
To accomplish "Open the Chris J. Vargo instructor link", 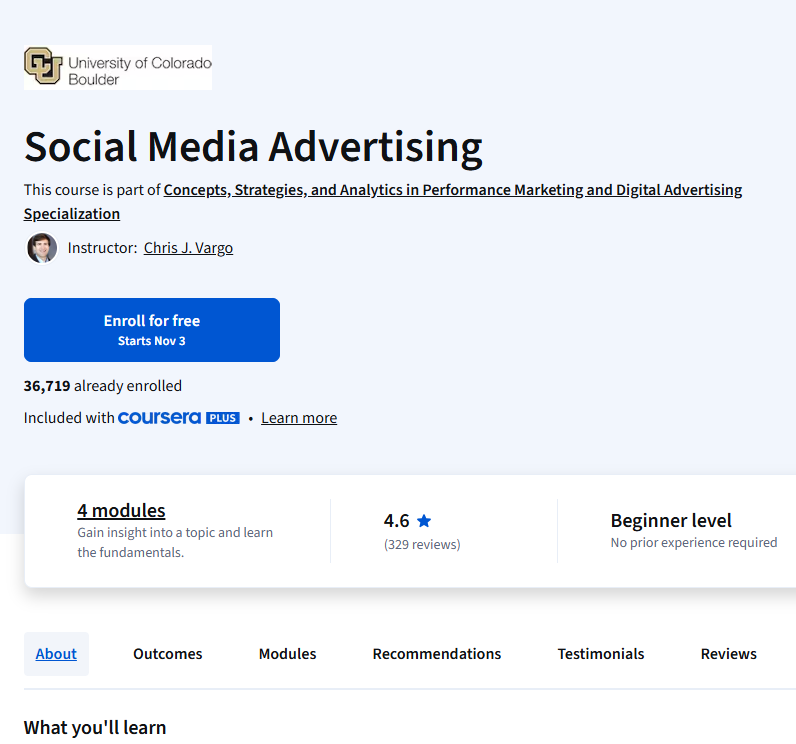I will coord(188,248).
